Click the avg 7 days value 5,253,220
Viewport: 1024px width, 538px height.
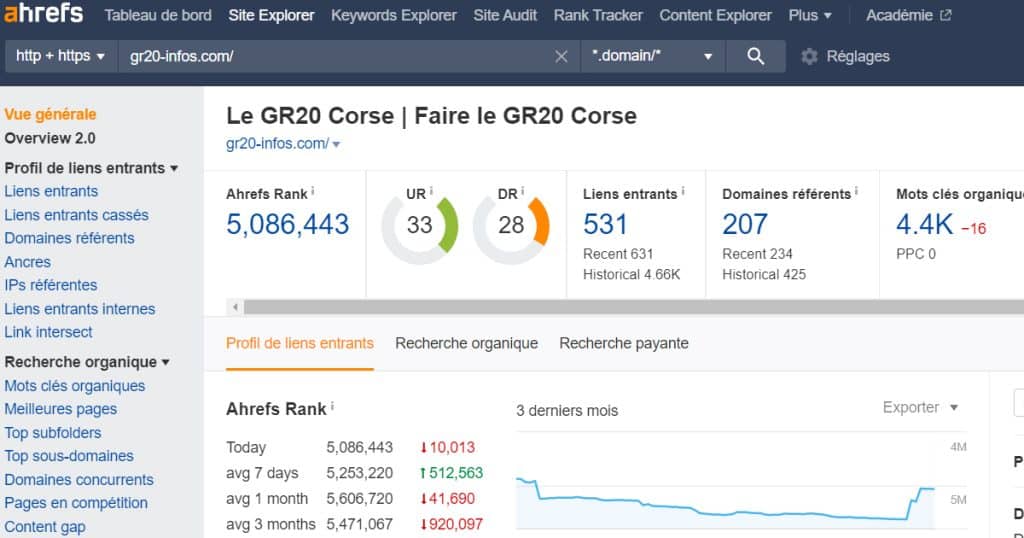tap(360, 473)
